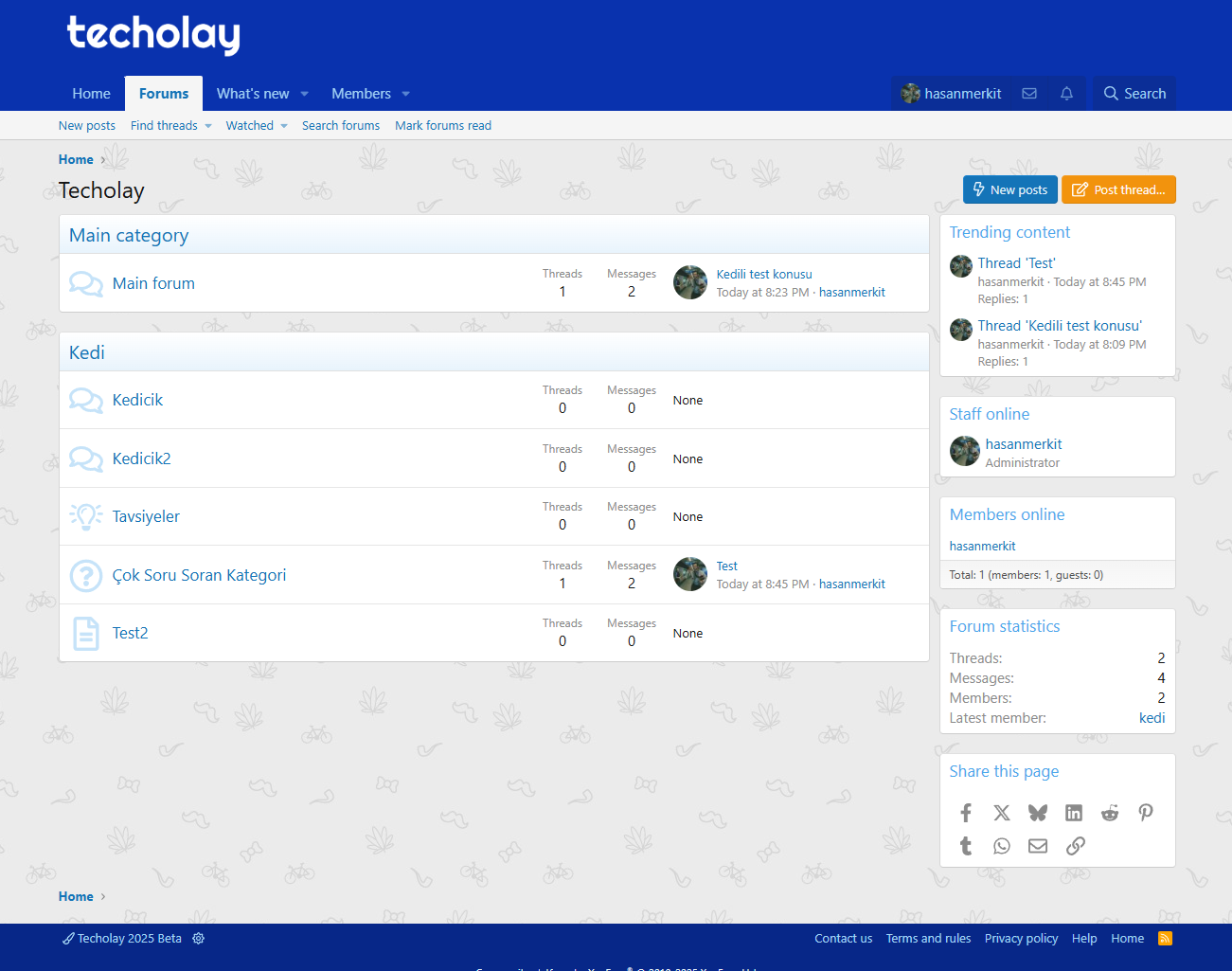Share page on Bluesky

point(1038,813)
